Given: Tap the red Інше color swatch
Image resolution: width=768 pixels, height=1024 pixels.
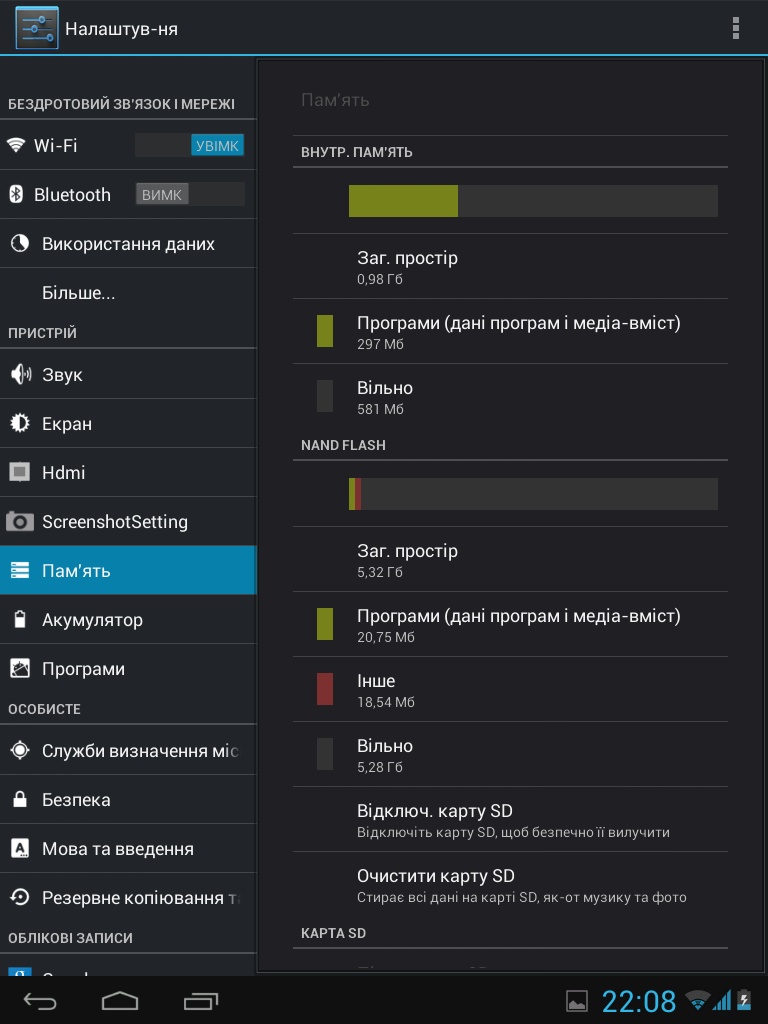Looking at the screenshot, I should [x=325, y=689].
